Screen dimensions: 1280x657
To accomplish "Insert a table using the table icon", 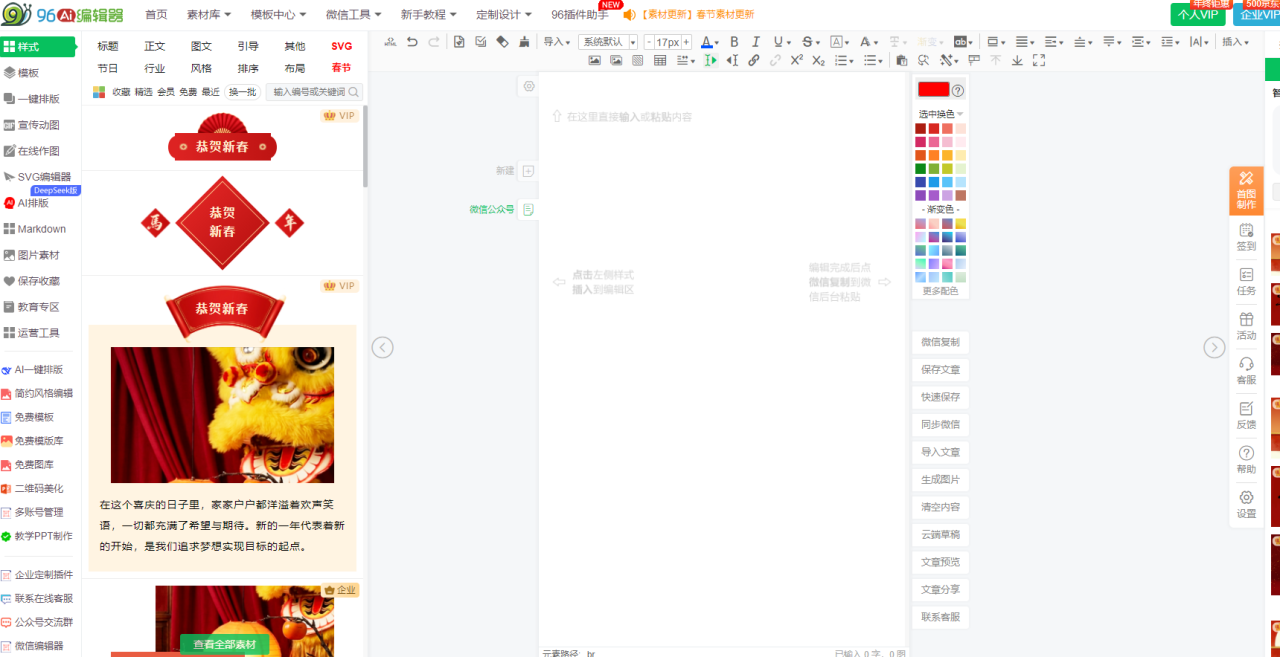I will [660, 61].
